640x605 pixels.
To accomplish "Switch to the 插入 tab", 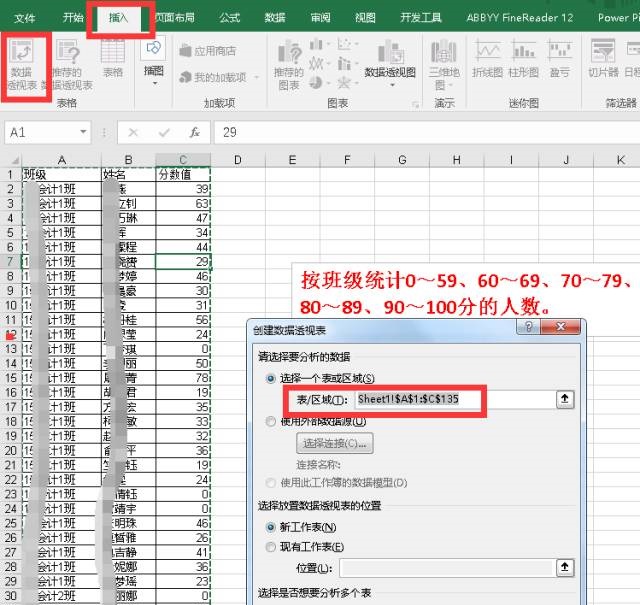I will point(119,18).
